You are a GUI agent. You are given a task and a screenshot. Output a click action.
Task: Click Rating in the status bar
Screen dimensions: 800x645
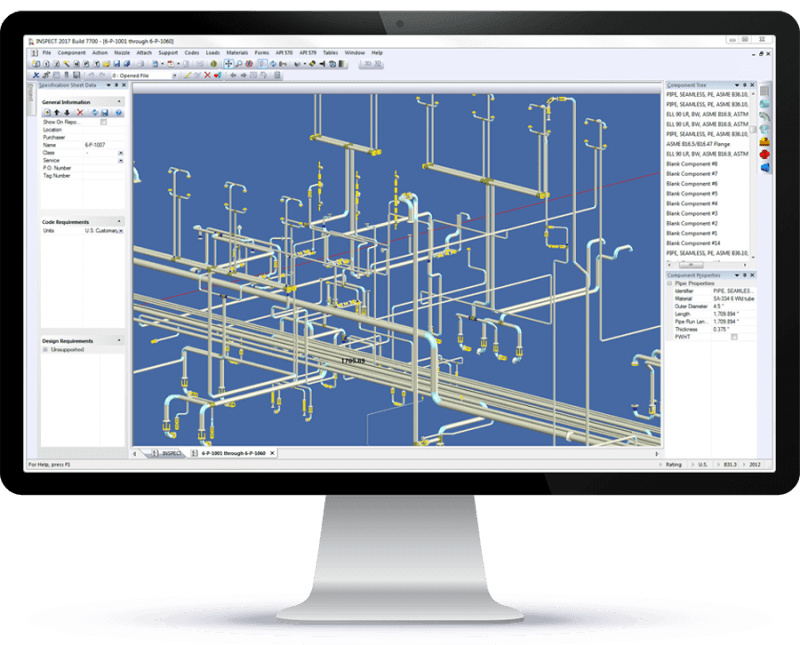673,464
